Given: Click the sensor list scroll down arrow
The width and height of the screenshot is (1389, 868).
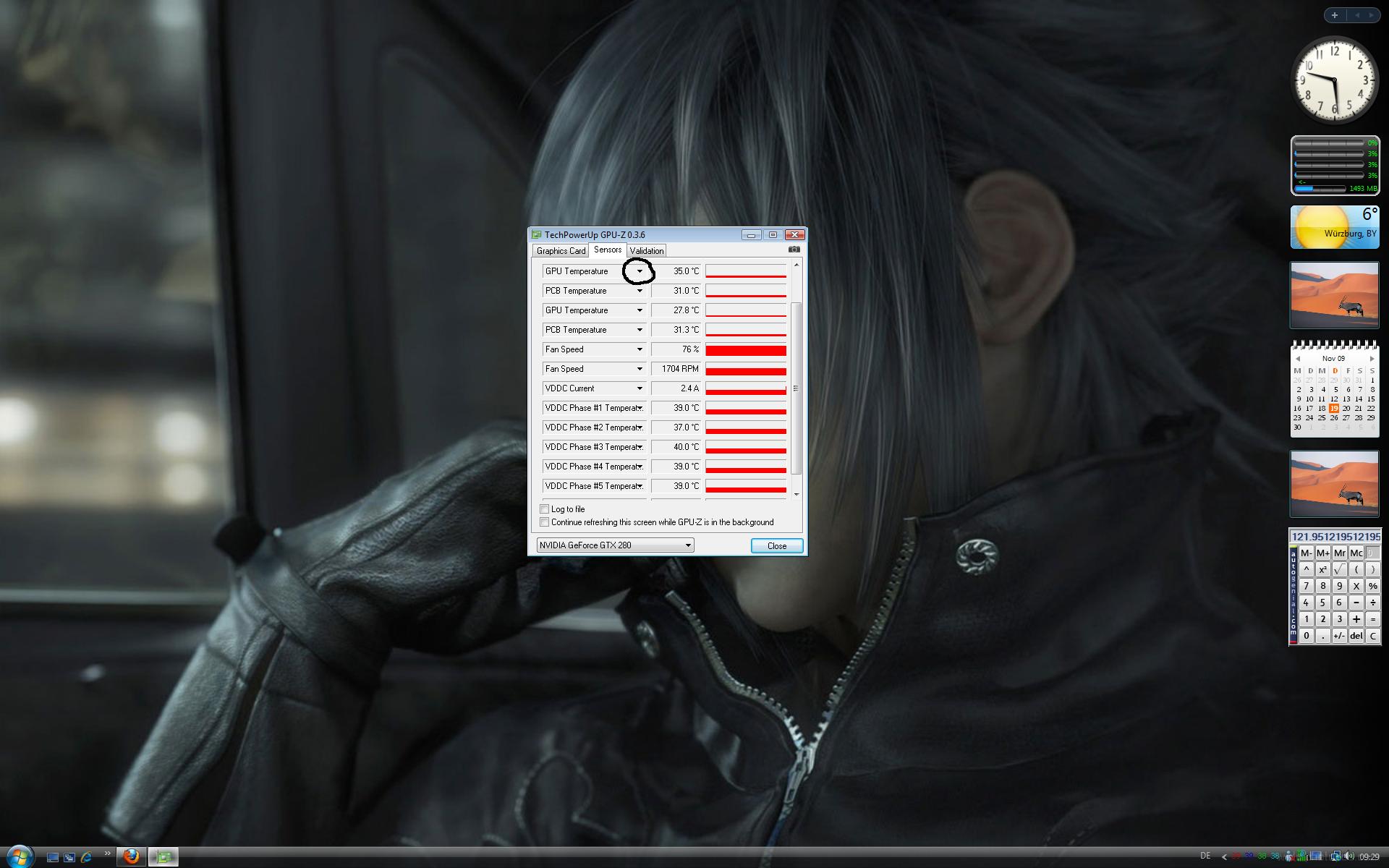Looking at the screenshot, I should (x=797, y=495).
